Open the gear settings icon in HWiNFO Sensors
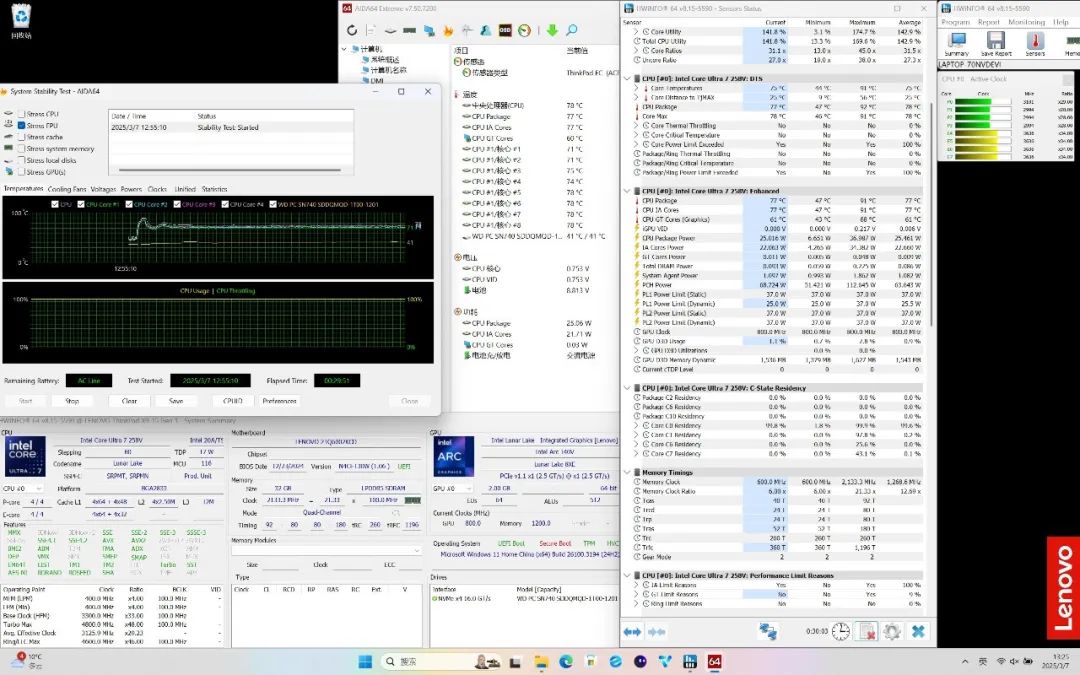This screenshot has width=1080, height=675. point(891,631)
